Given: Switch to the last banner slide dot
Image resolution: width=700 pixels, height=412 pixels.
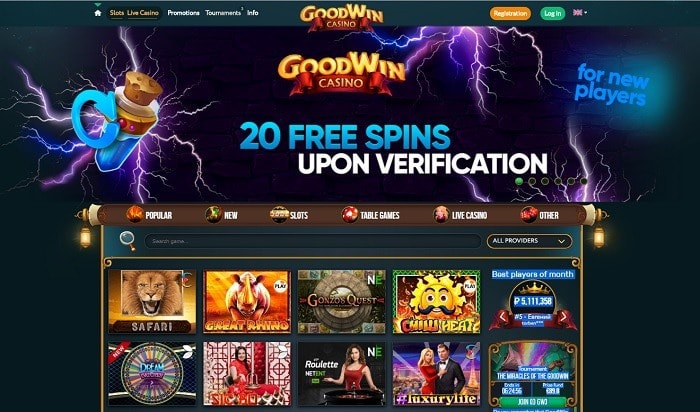Looking at the screenshot, I should tap(583, 181).
